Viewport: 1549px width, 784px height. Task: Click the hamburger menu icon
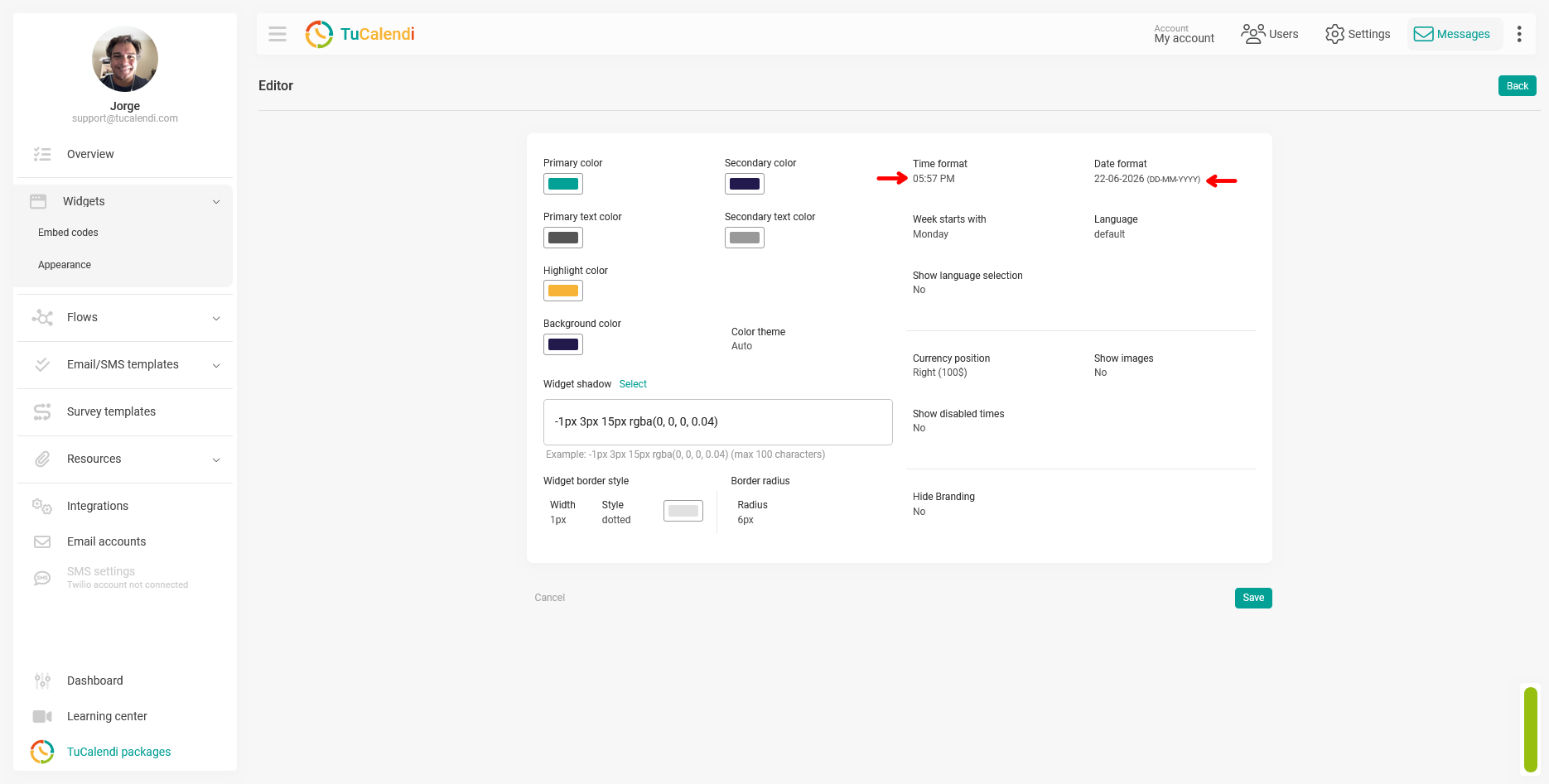point(277,34)
